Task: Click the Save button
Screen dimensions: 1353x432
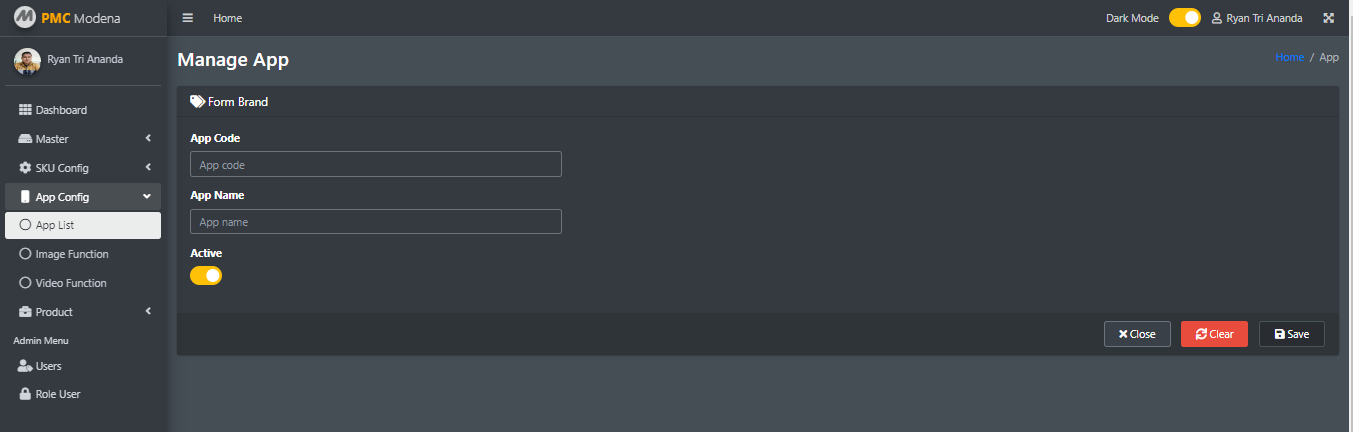Action: [1292, 334]
